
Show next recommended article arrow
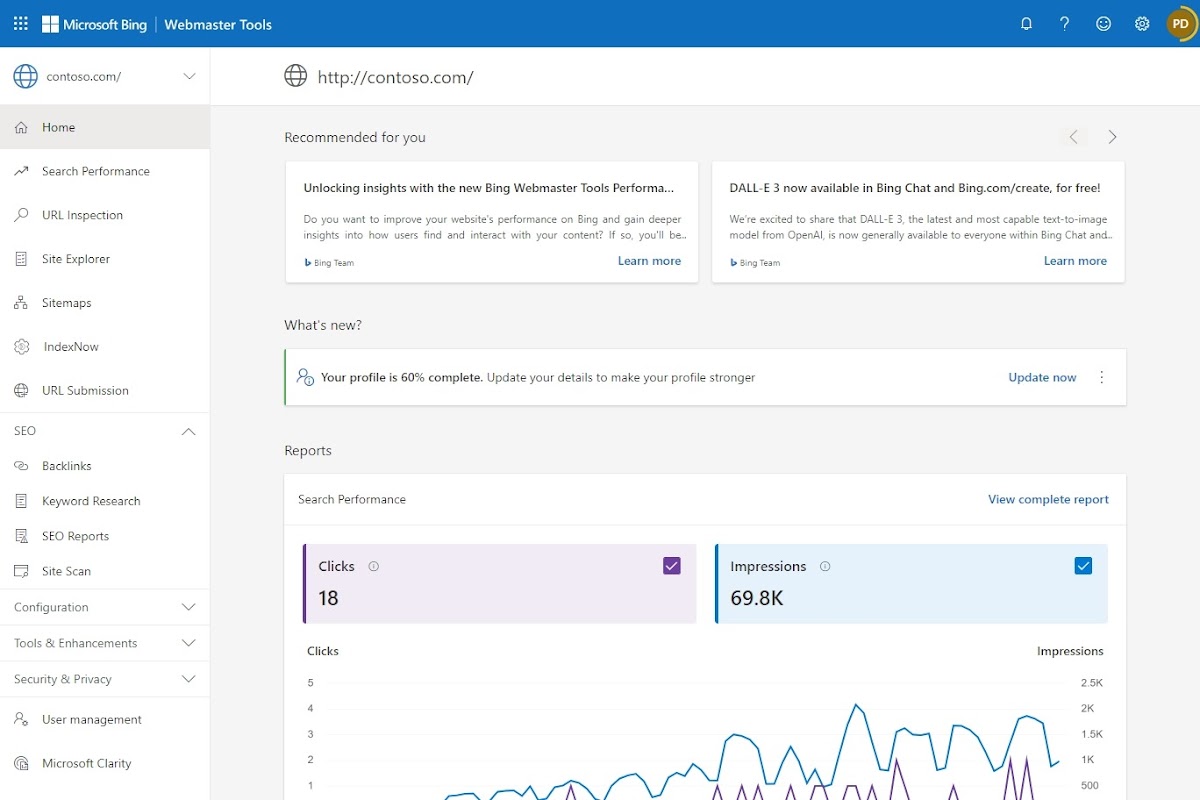click(x=1112, y=137)
